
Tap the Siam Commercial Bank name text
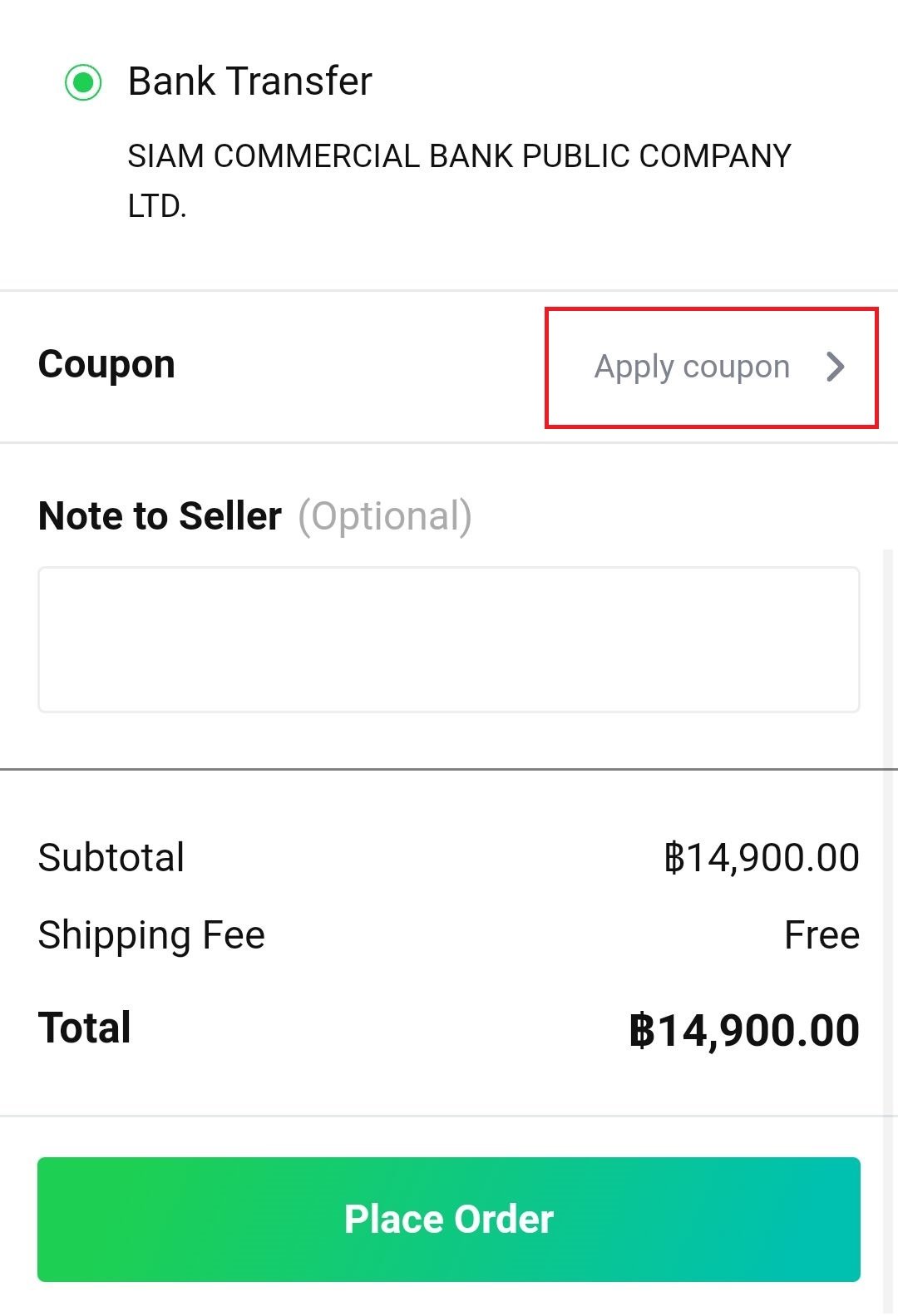click(x=459, y=156)
